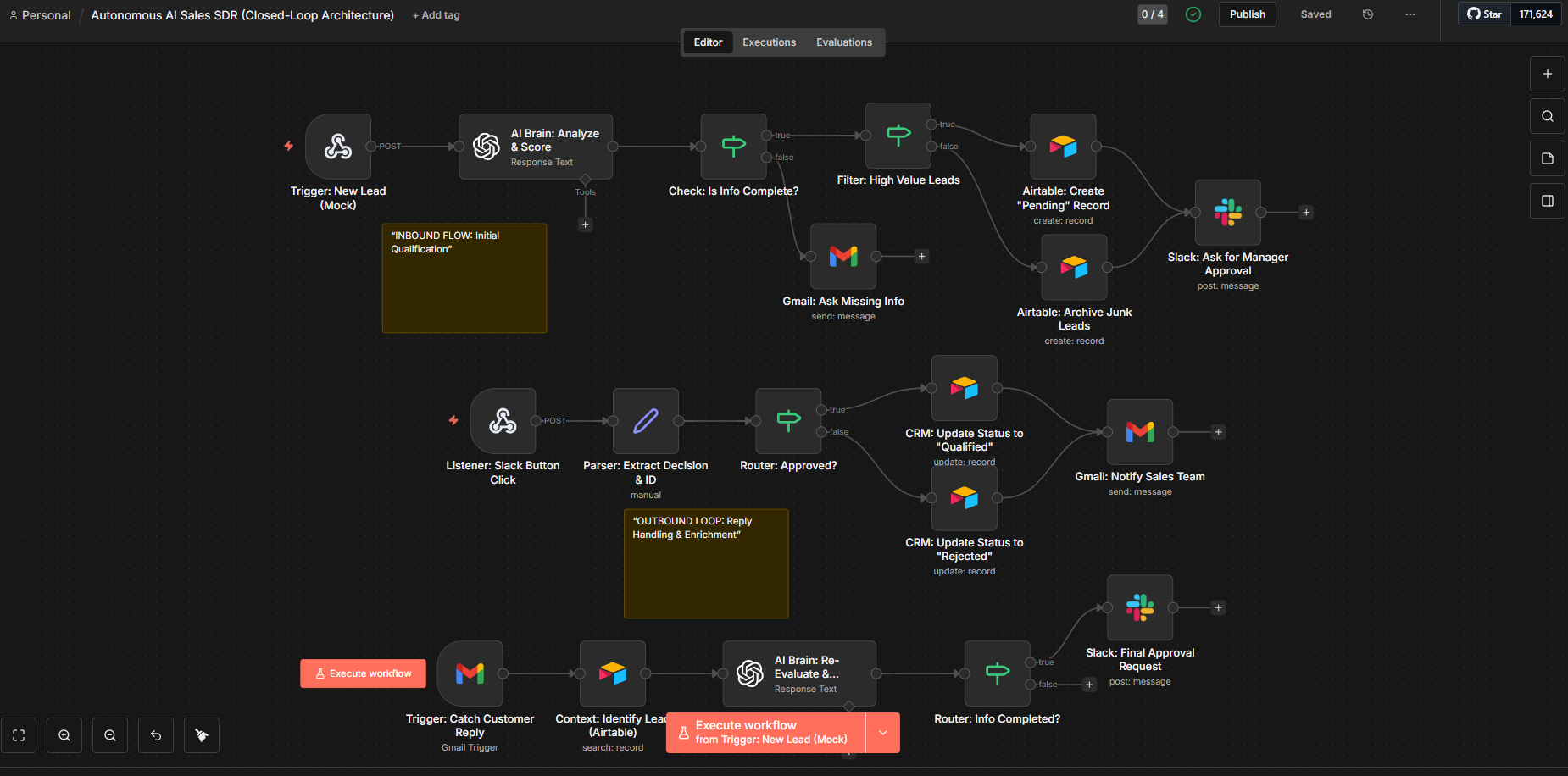Run Execute workflow from Trigger: New Lead (Mock)

(x=765, y=733)
